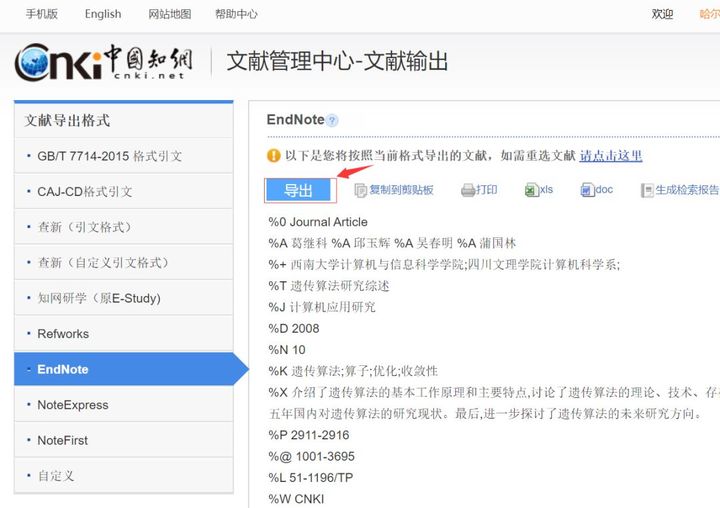Click the xls spreadsheet icon

pos(531,190)
